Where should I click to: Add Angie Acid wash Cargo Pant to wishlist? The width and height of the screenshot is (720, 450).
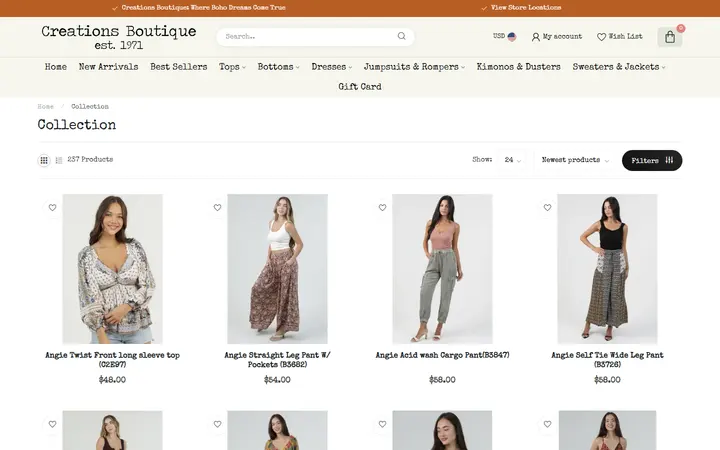[x=382, y=208]
